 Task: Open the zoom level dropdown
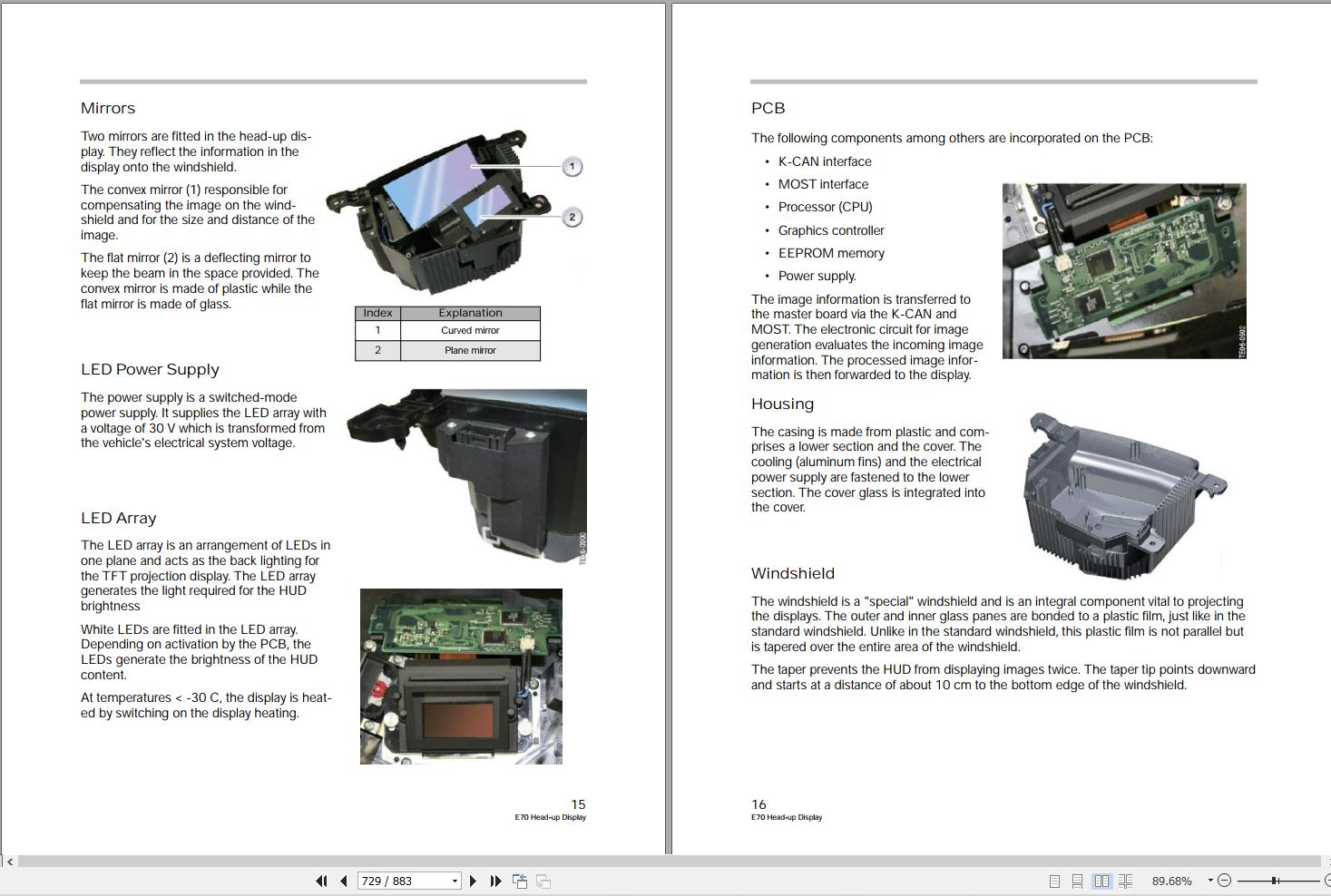click(x=1210, y=881)
